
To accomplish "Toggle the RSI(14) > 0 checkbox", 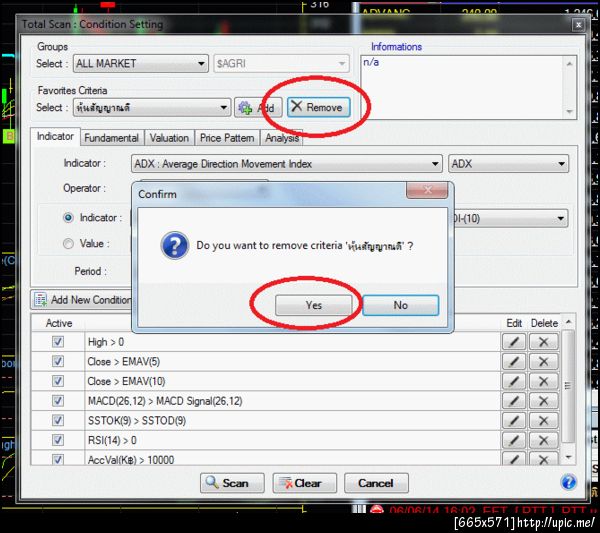I will click(x=58, y=440).
